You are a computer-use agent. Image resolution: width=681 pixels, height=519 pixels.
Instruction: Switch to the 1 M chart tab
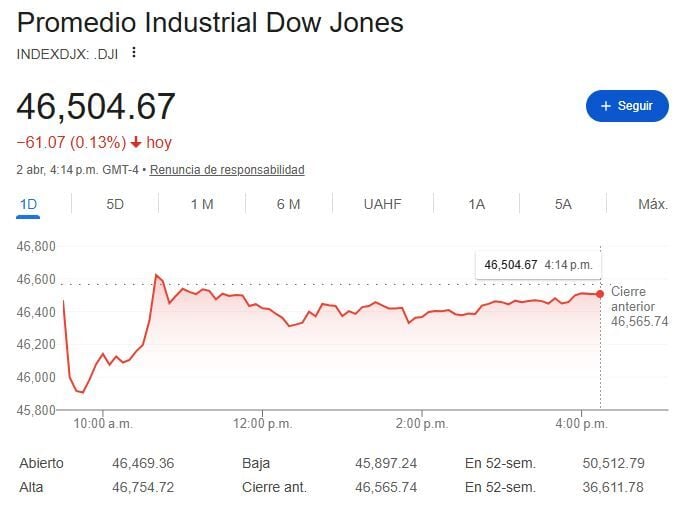[202, 204]
